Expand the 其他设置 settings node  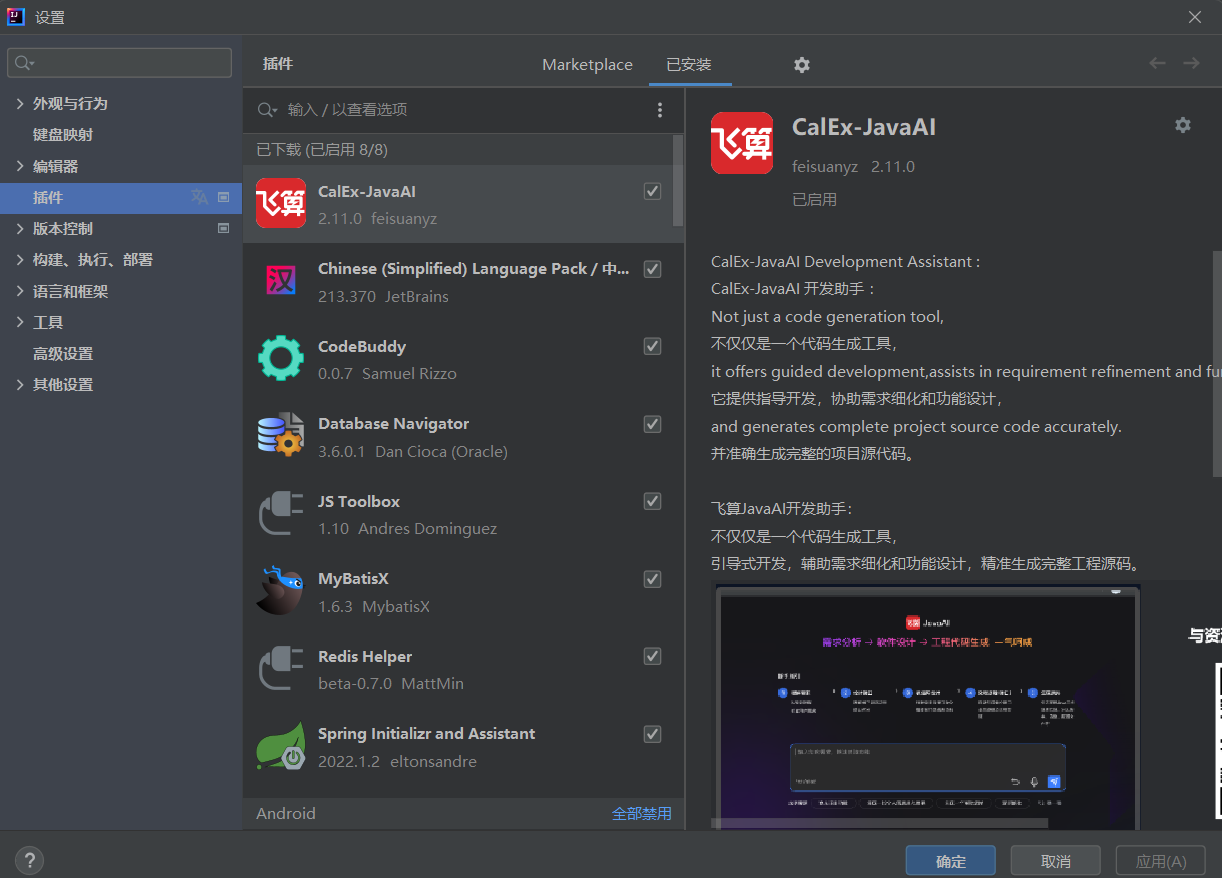[20, 384]
